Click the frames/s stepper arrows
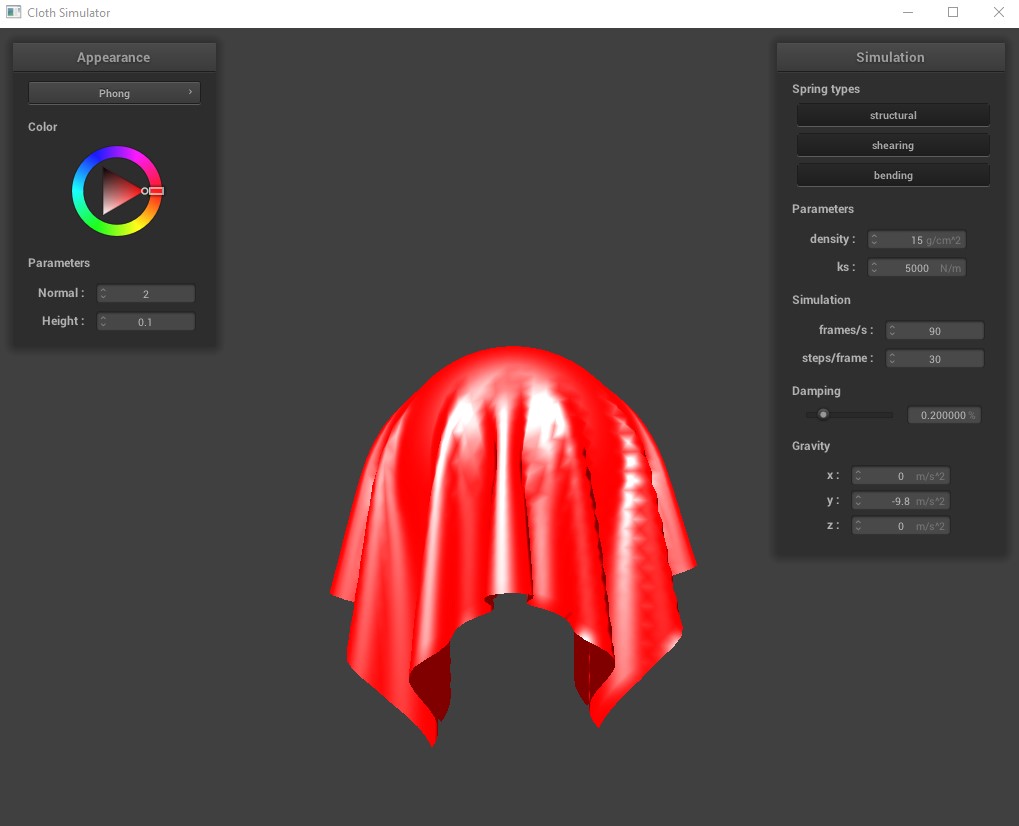Viewport: 1019px width, 826px height. point(892,331)
